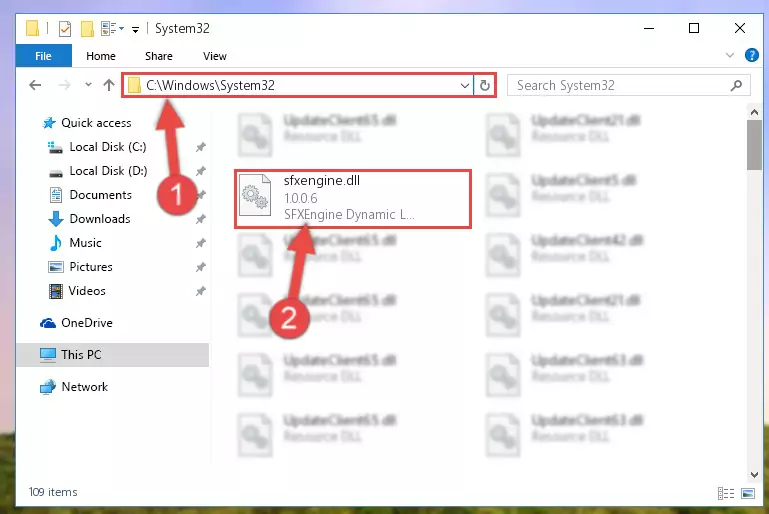Image resolution: width=769 pixels, height=514 pixels.
Task: Click the scrollbar up arrow
Action: pyautogui.click(x=754, y=112)
